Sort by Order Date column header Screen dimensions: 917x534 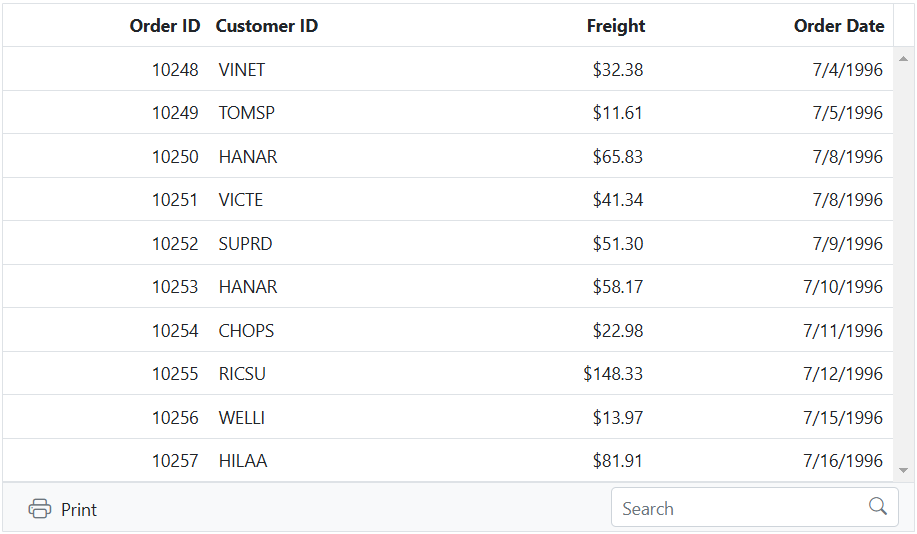coord(838,26)
